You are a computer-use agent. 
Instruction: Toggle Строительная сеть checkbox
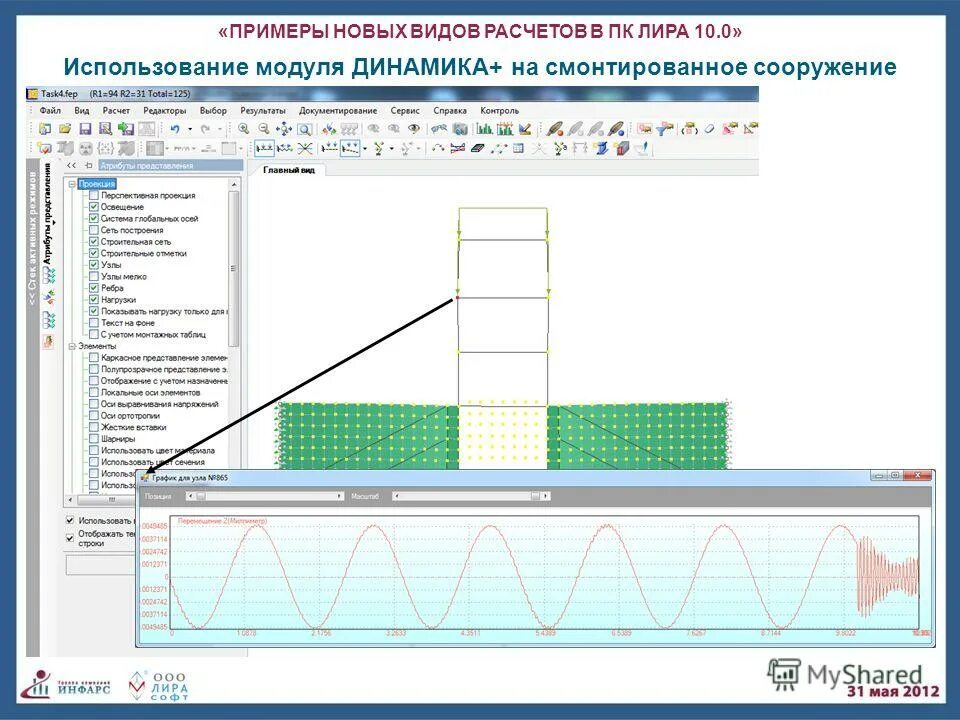pos(94,242)
